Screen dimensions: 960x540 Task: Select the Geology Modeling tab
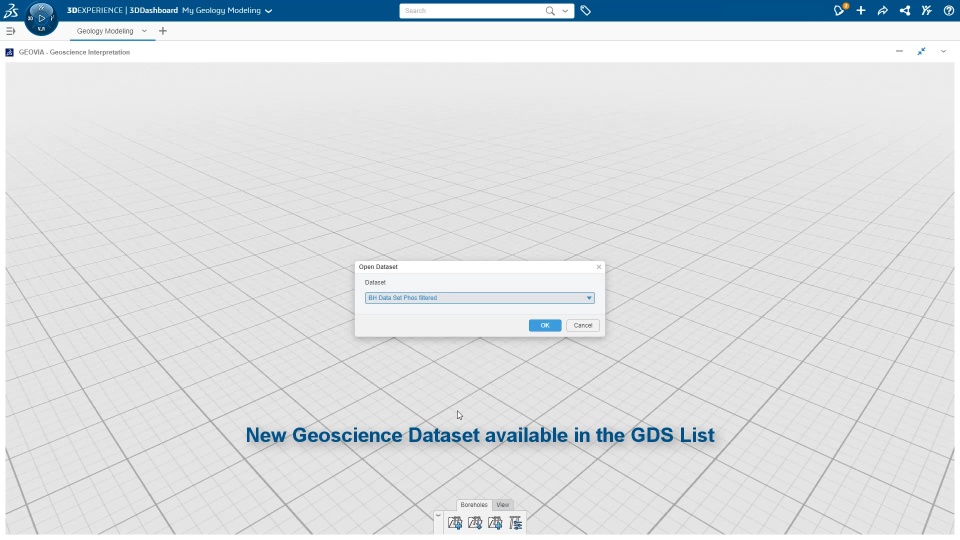[x=105, y=31]
